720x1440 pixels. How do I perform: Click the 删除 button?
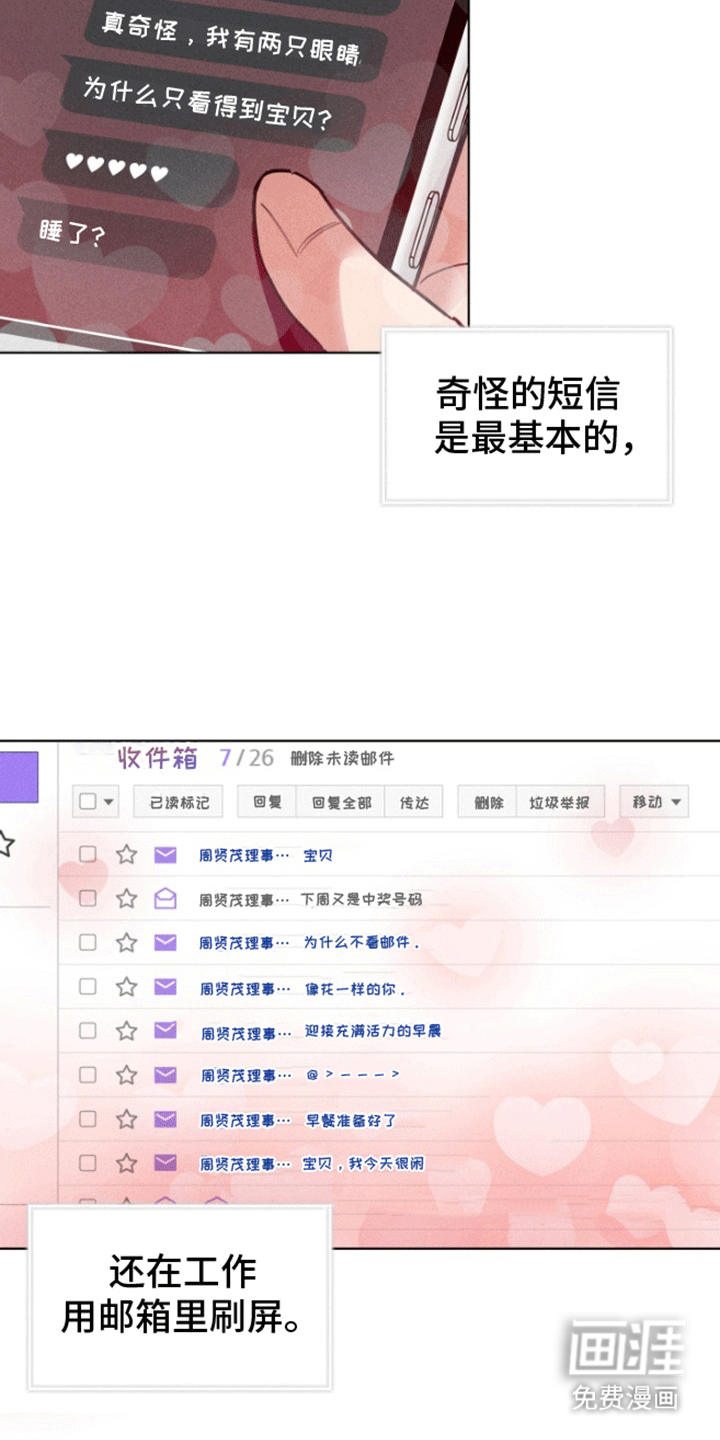click(488, 802)
